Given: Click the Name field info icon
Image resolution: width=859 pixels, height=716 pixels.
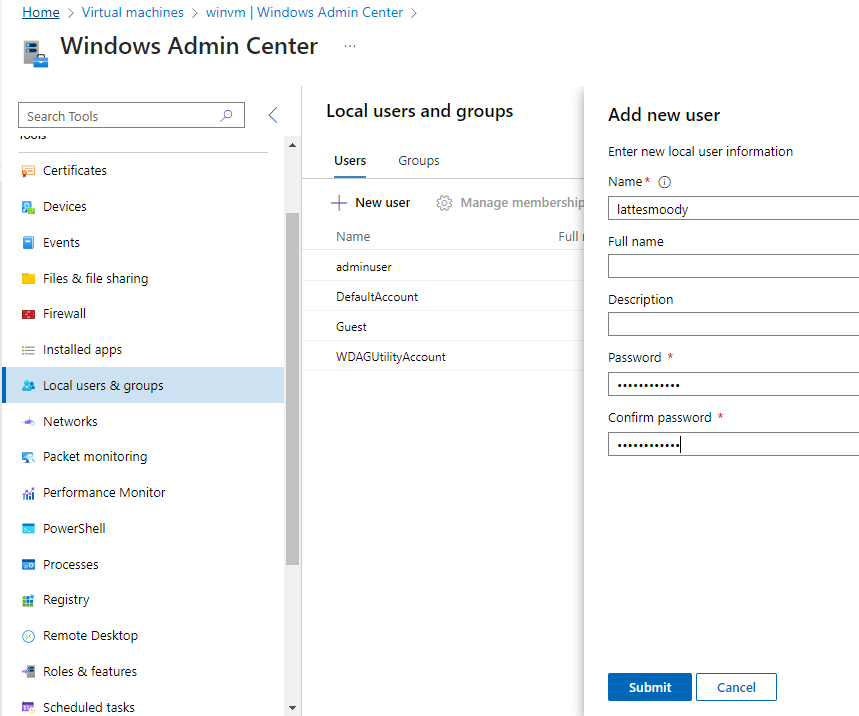Looking at the screenshot, I should click(665, 182).
